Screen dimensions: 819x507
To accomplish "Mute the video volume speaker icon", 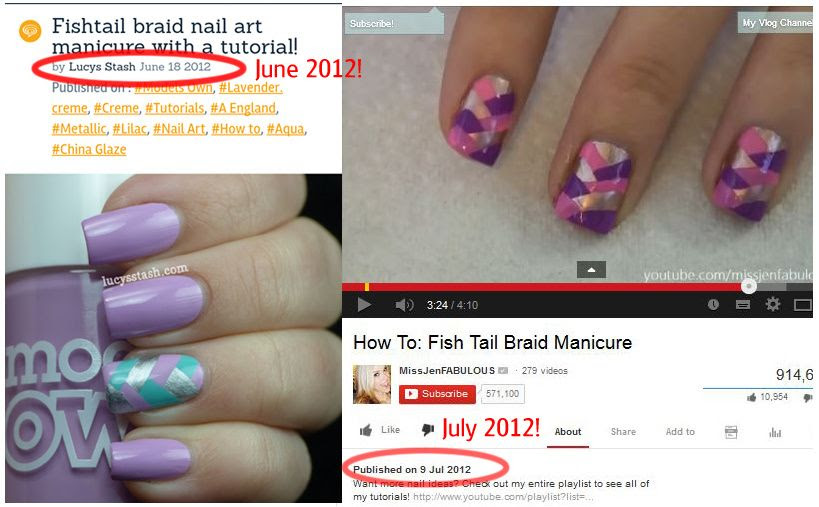I will (x=404, y=304).
